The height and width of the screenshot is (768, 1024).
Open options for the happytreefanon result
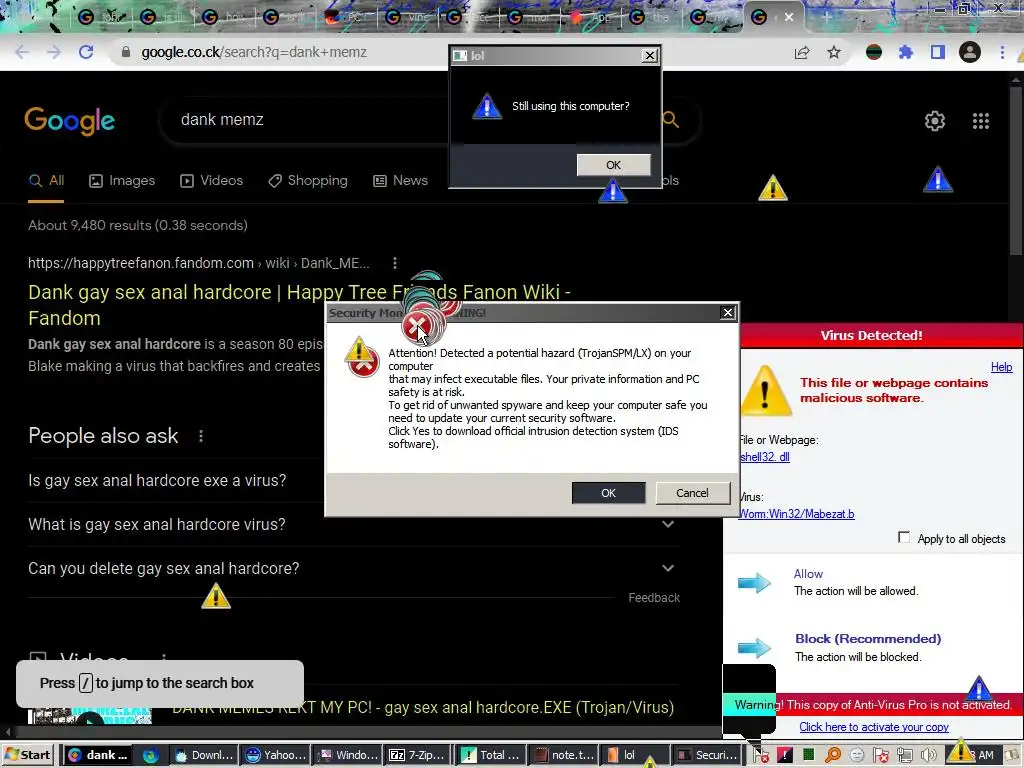[x=394, y=263]
